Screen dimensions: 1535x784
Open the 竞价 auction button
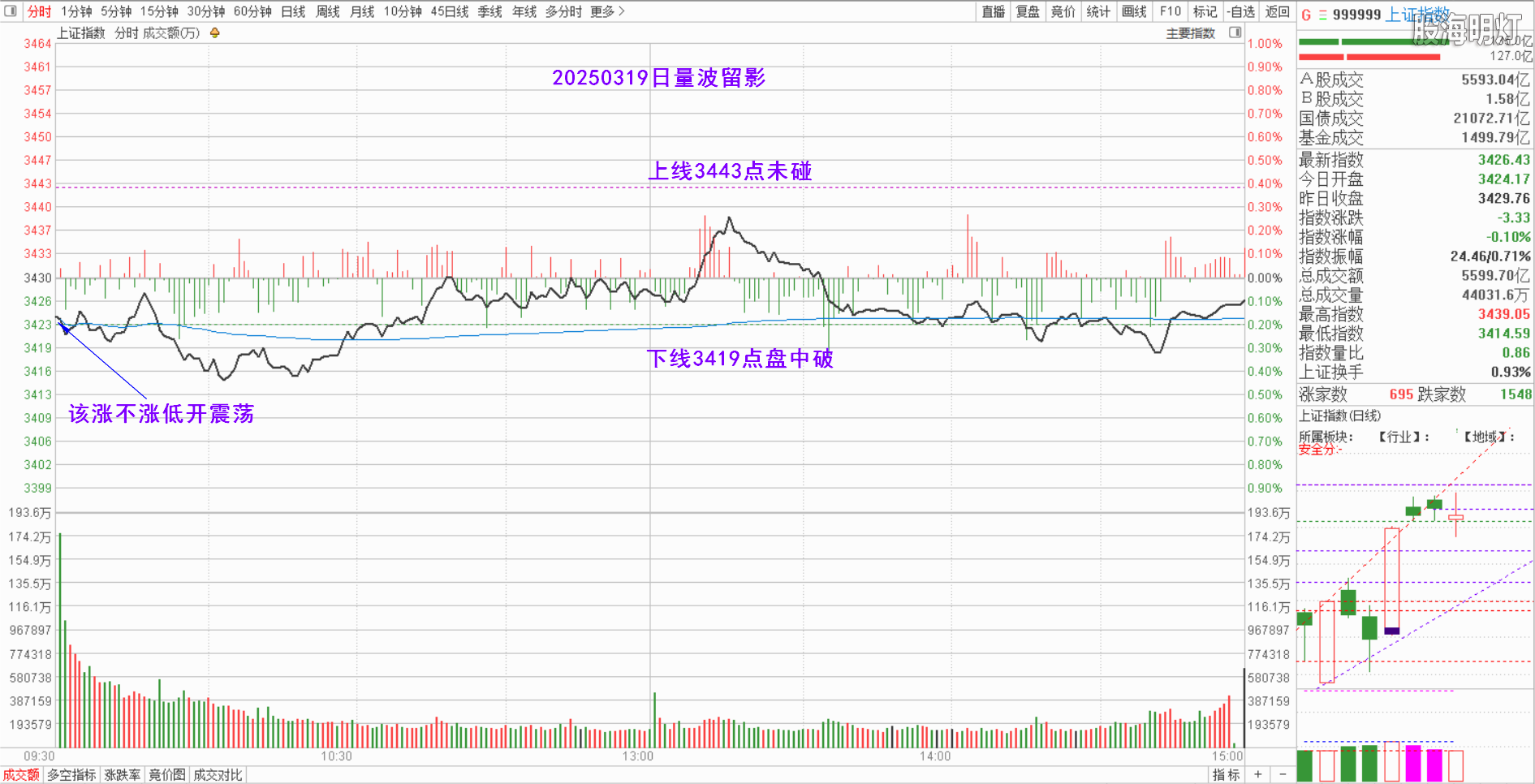[x=1063, y=11]
